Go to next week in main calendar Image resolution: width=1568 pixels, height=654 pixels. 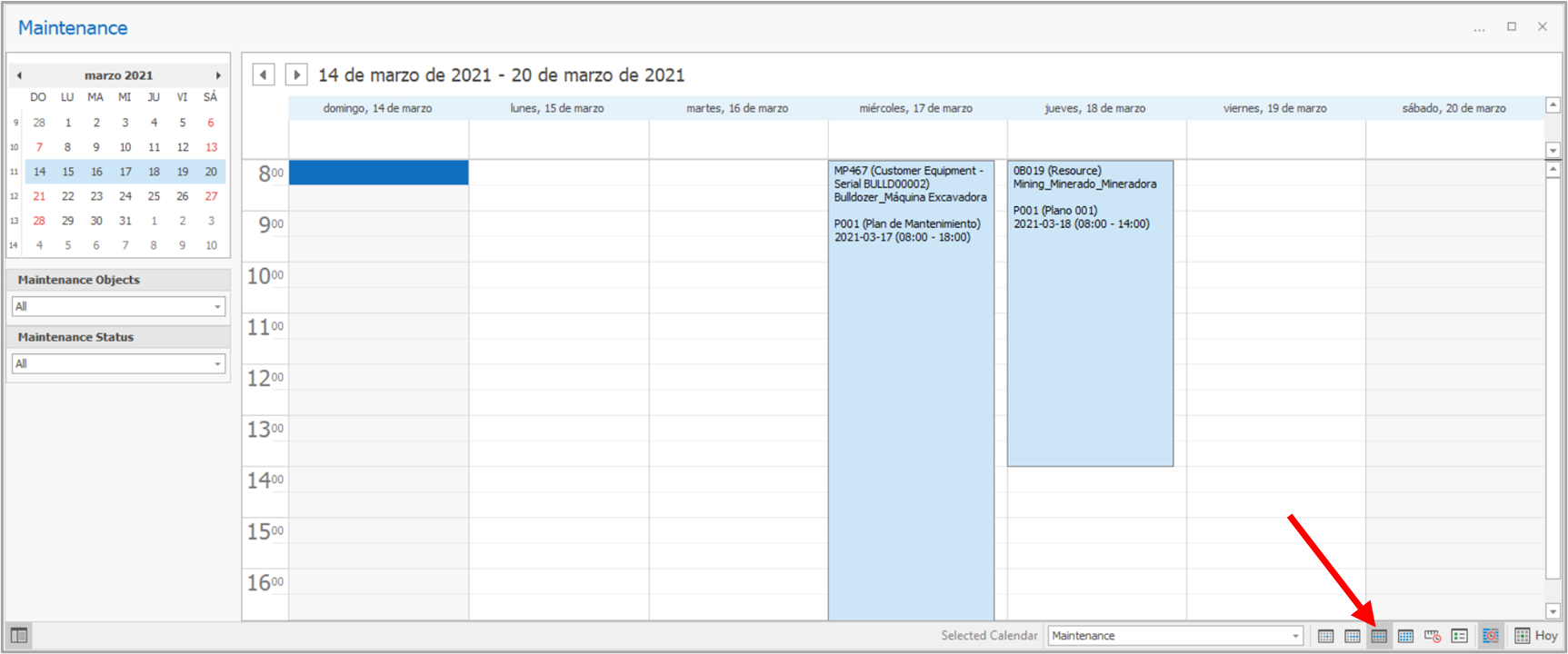pyautogui.click(x=296, y=74)
